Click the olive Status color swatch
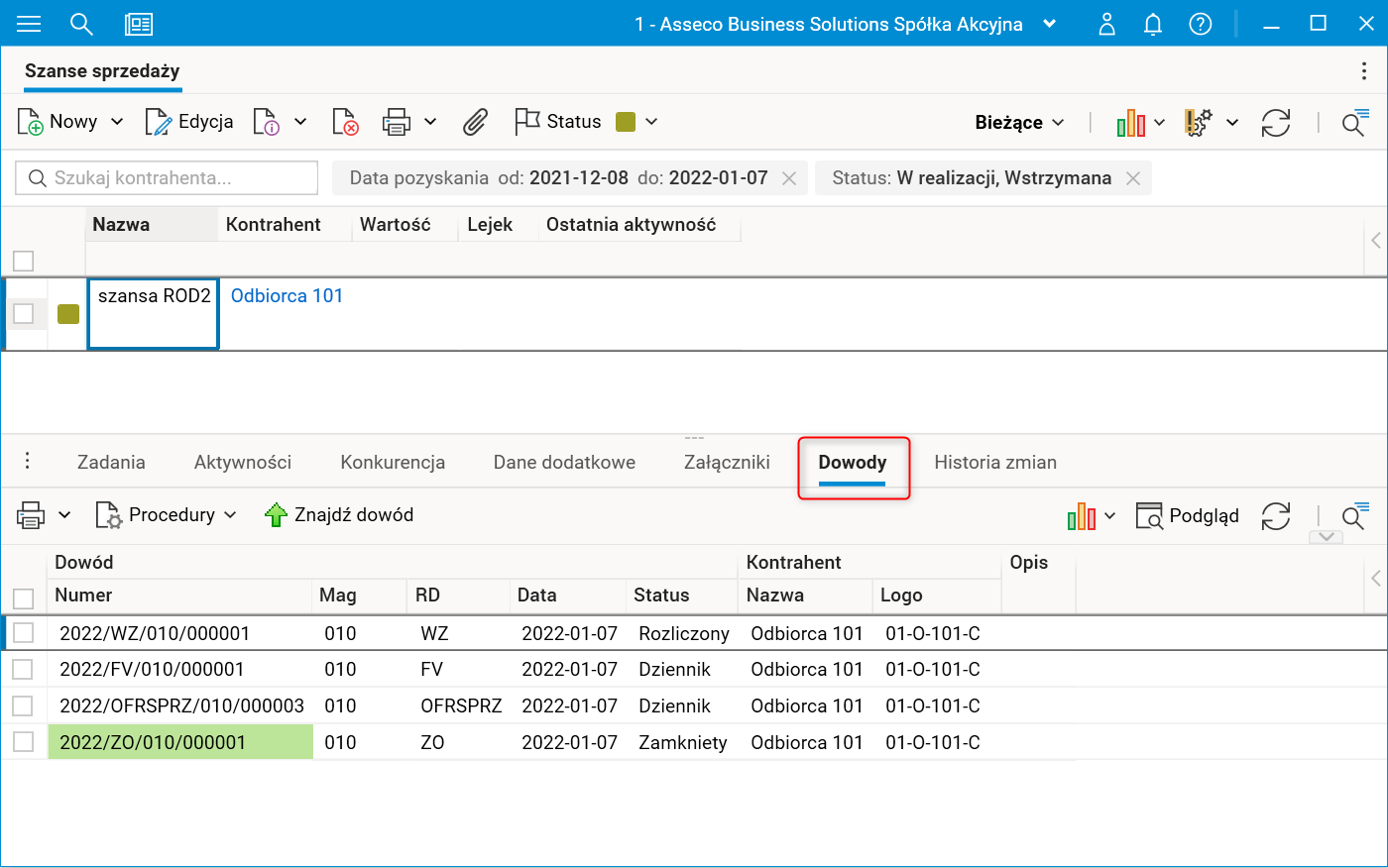Screen dimensions: 1388x868 pos(626,122)
